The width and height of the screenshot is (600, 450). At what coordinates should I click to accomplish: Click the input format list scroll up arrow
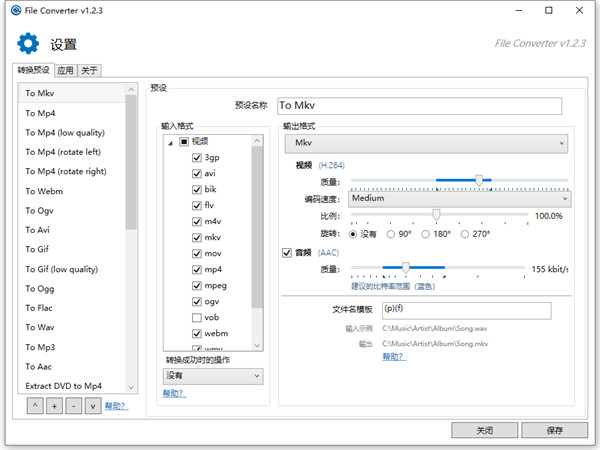258,141
